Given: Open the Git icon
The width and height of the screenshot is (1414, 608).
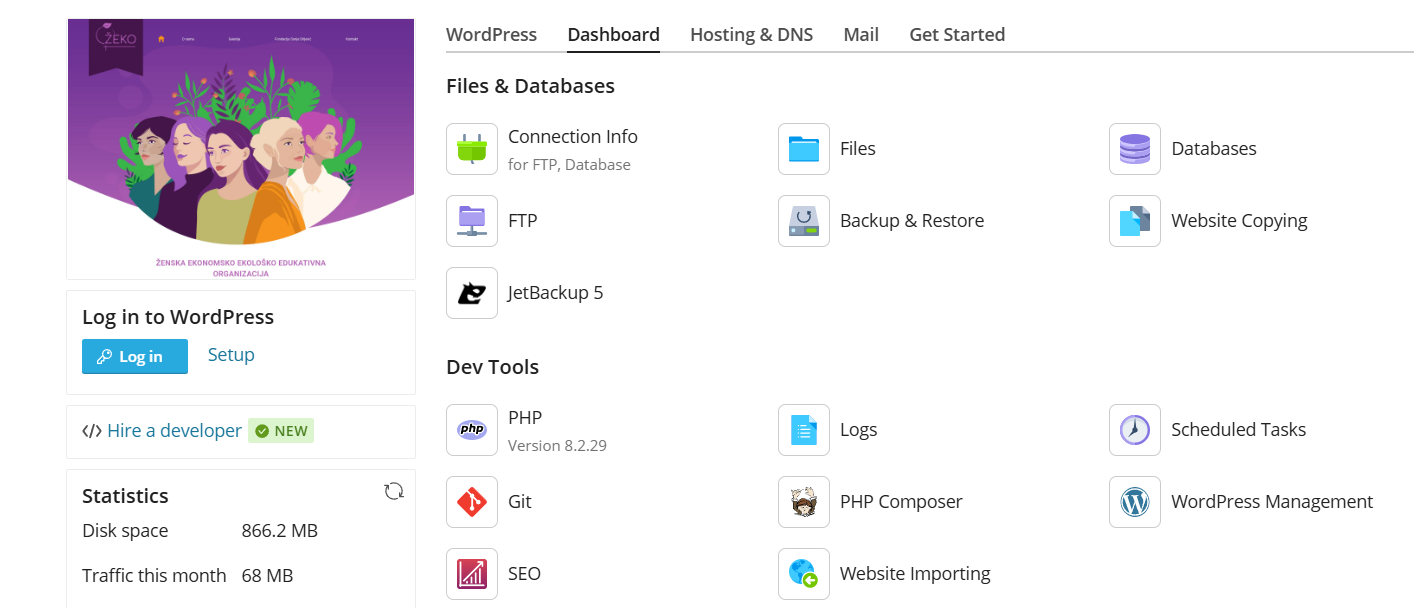Looking at the screenshot, I should 472,502.
